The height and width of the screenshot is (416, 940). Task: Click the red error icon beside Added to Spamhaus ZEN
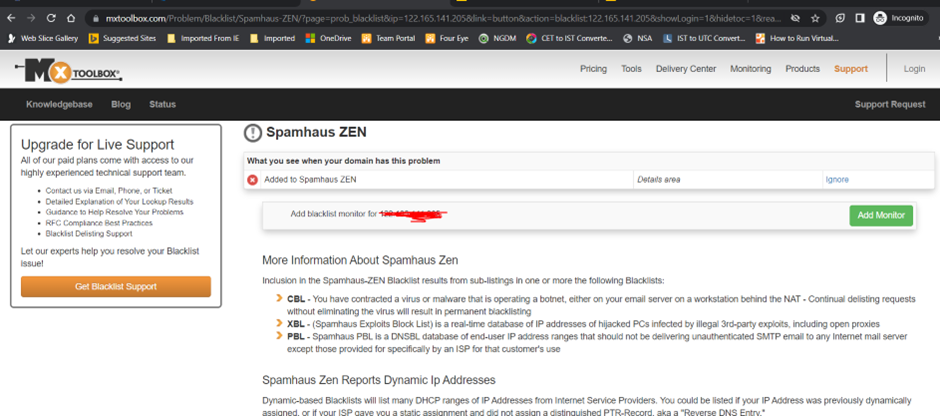click(252, 179)
